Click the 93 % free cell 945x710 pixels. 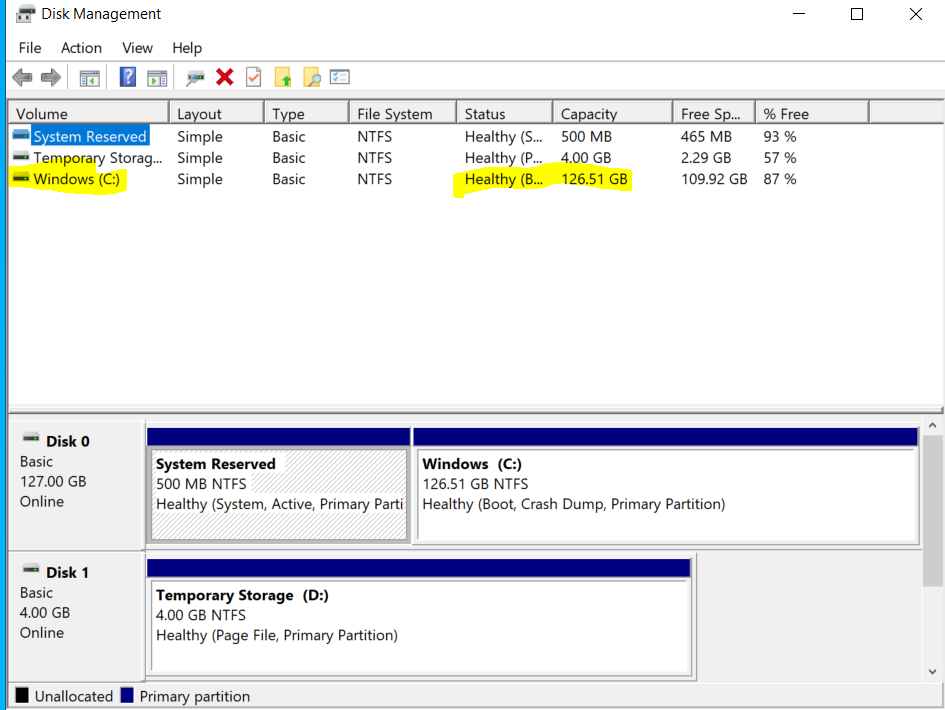click(x=780, y=137)
